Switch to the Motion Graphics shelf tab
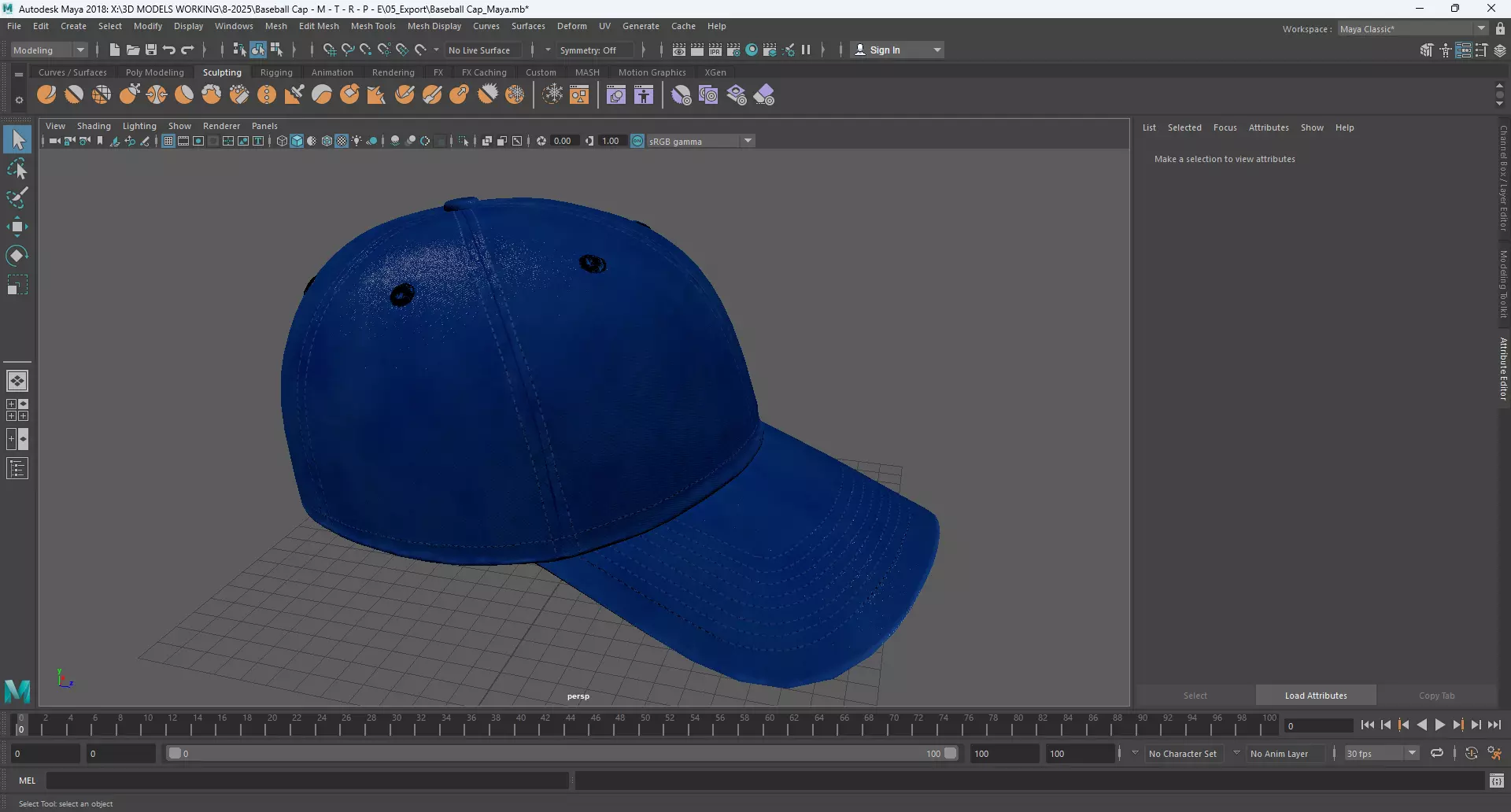Image resolution: width=1511 pixels, height=812 pixels. click(x=652, y=72)
